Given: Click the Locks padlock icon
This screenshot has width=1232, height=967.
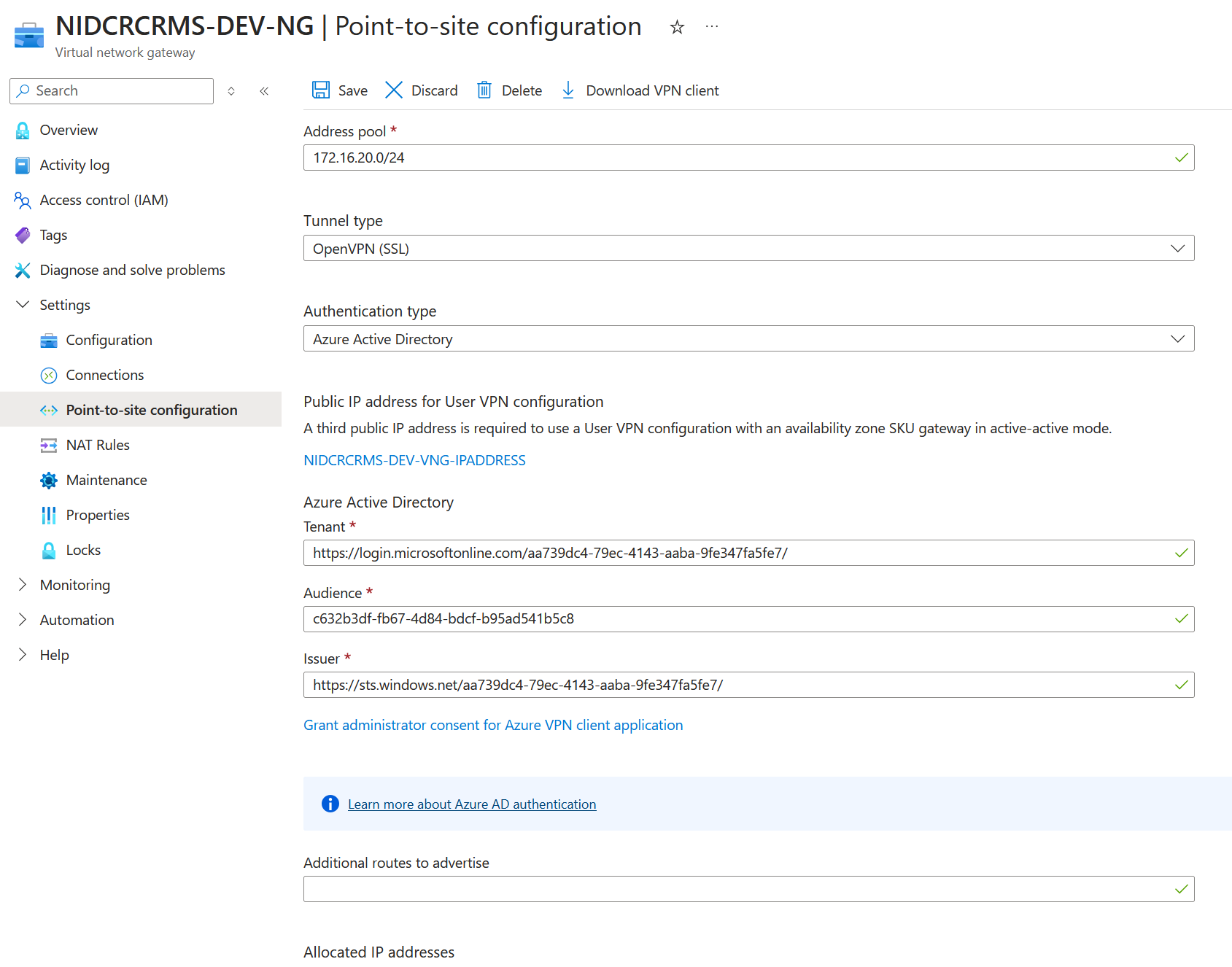Looking at the screenshot, I should 49,551.
